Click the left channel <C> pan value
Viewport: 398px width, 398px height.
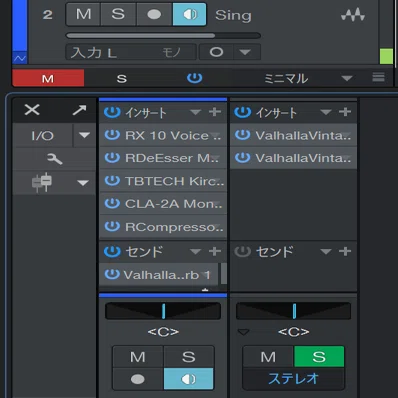pos(163,332)
